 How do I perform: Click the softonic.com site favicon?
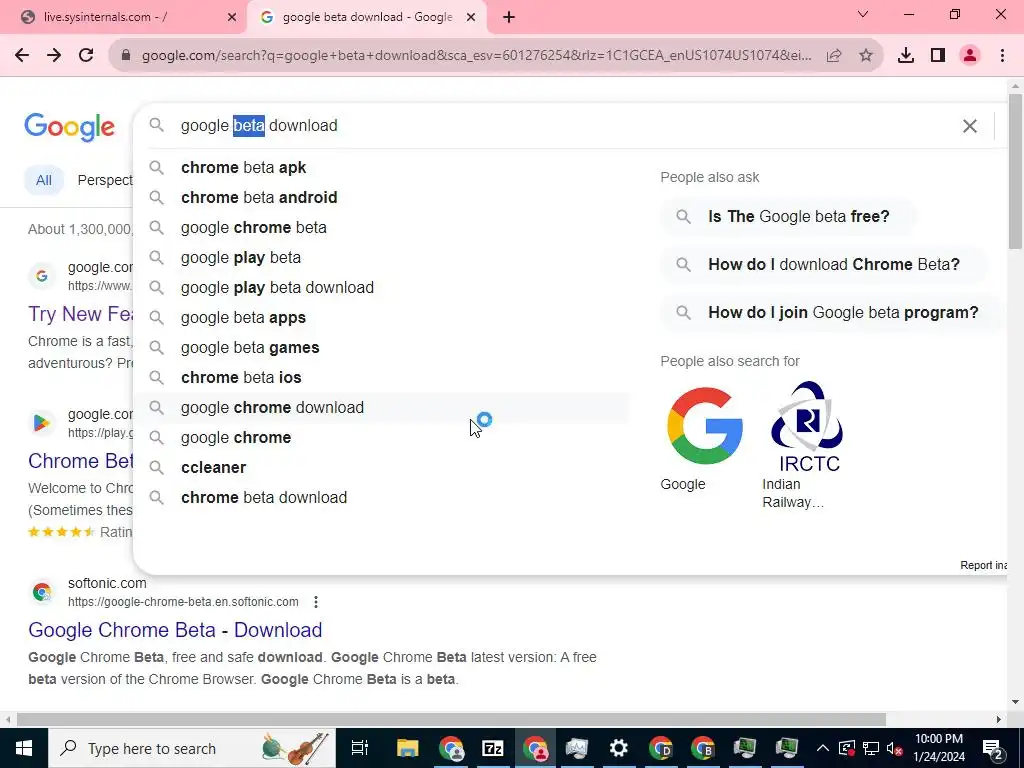(x=42, y=592)
